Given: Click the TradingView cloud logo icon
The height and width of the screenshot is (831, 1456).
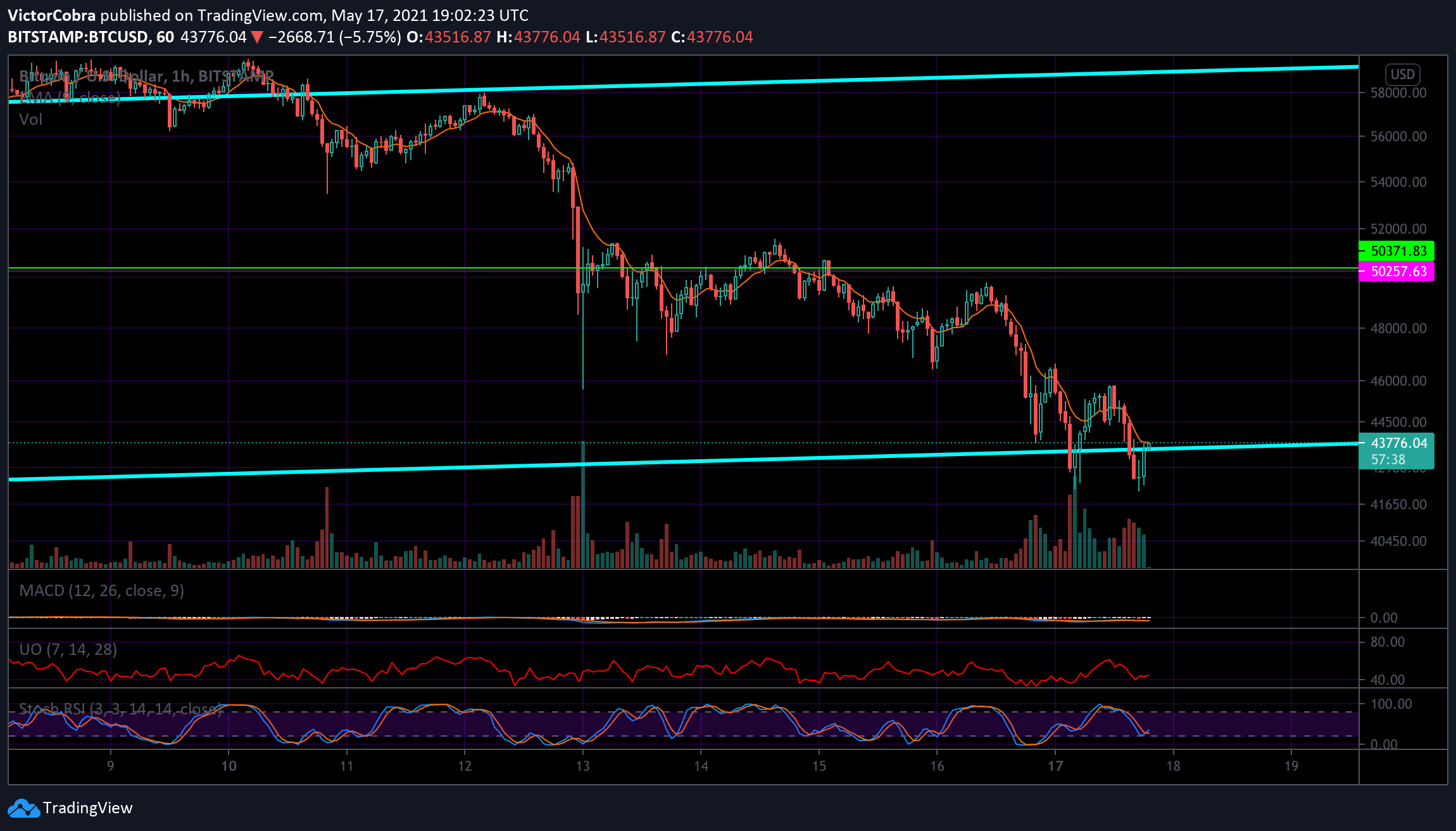Looking at the screenshot, I should point(23,808).
